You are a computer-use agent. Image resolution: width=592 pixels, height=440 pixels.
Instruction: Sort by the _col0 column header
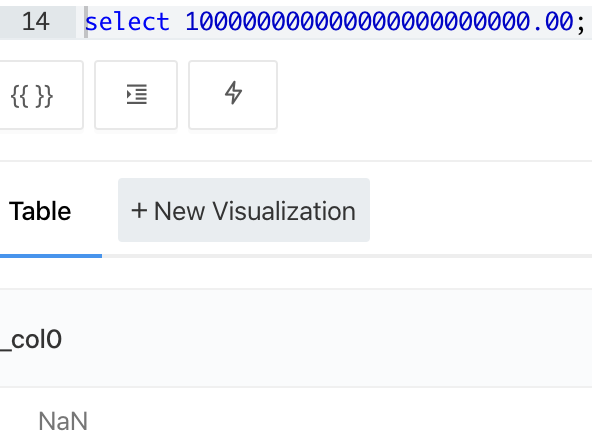point(31,339)
